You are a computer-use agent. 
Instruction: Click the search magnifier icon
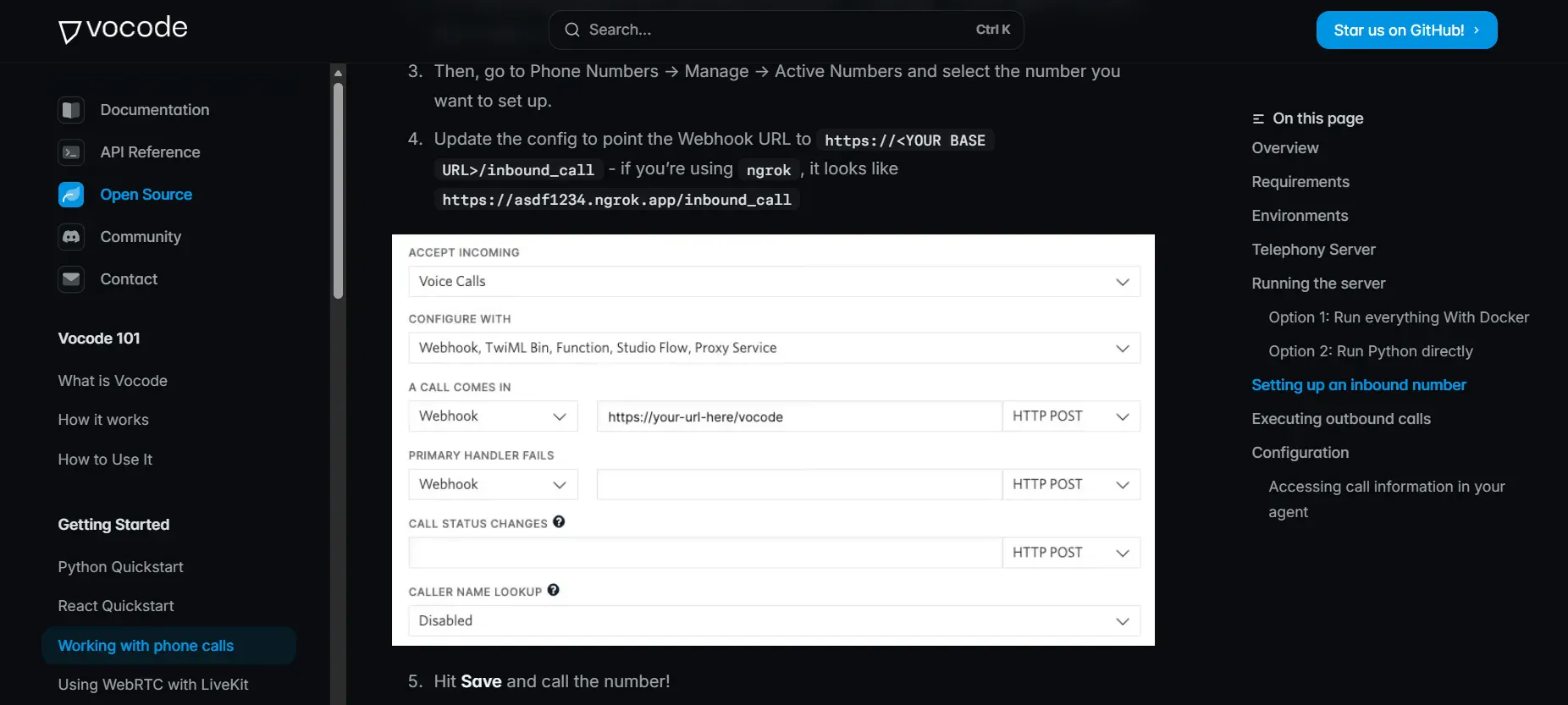point(572,30)
